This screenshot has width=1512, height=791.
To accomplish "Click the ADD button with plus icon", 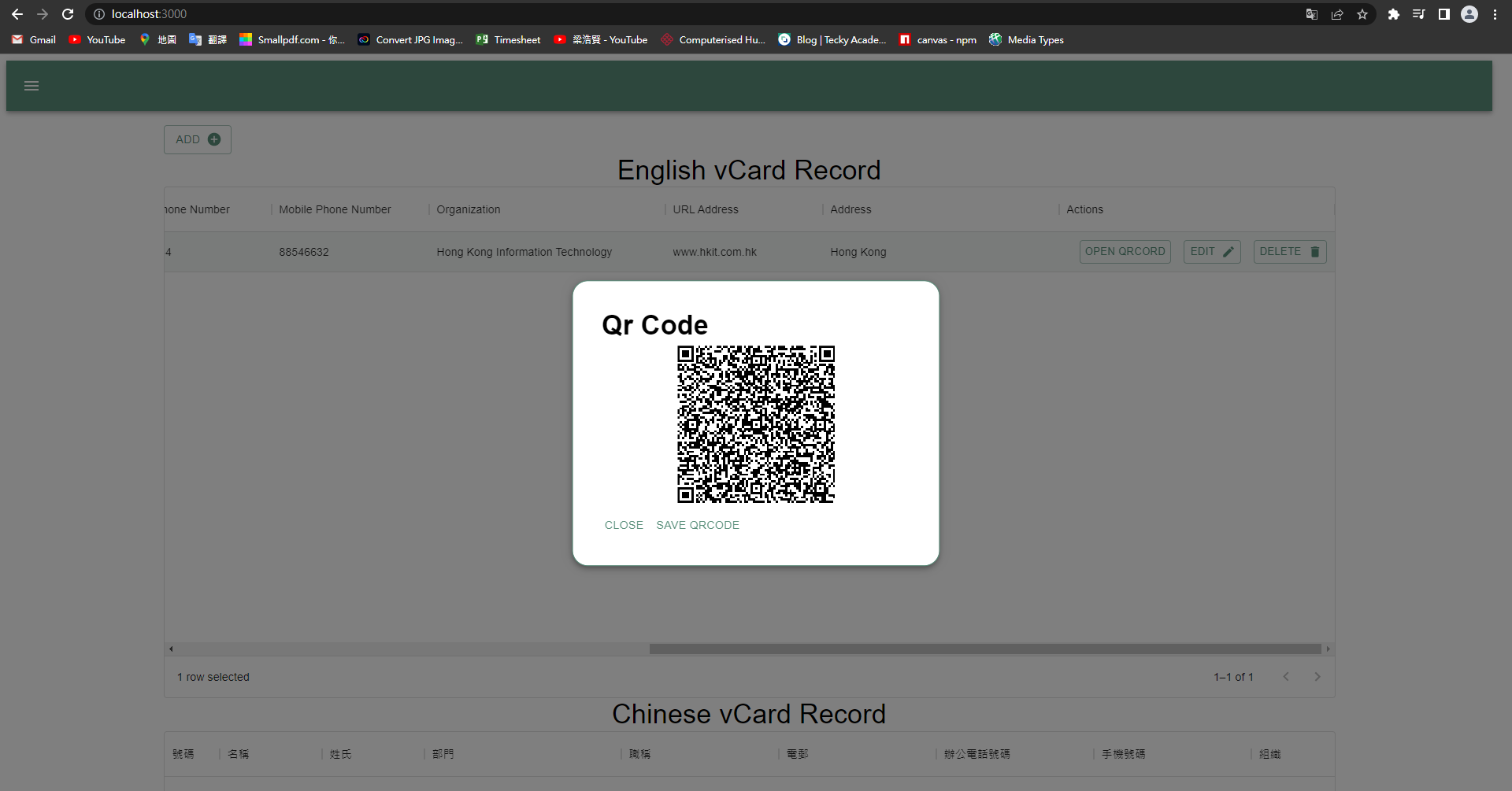I will (198, 139).
